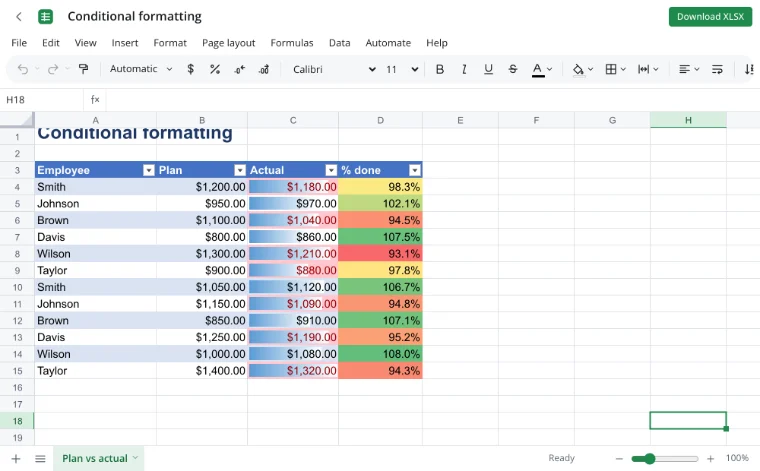Open the Insert menu

pos(125,43)
